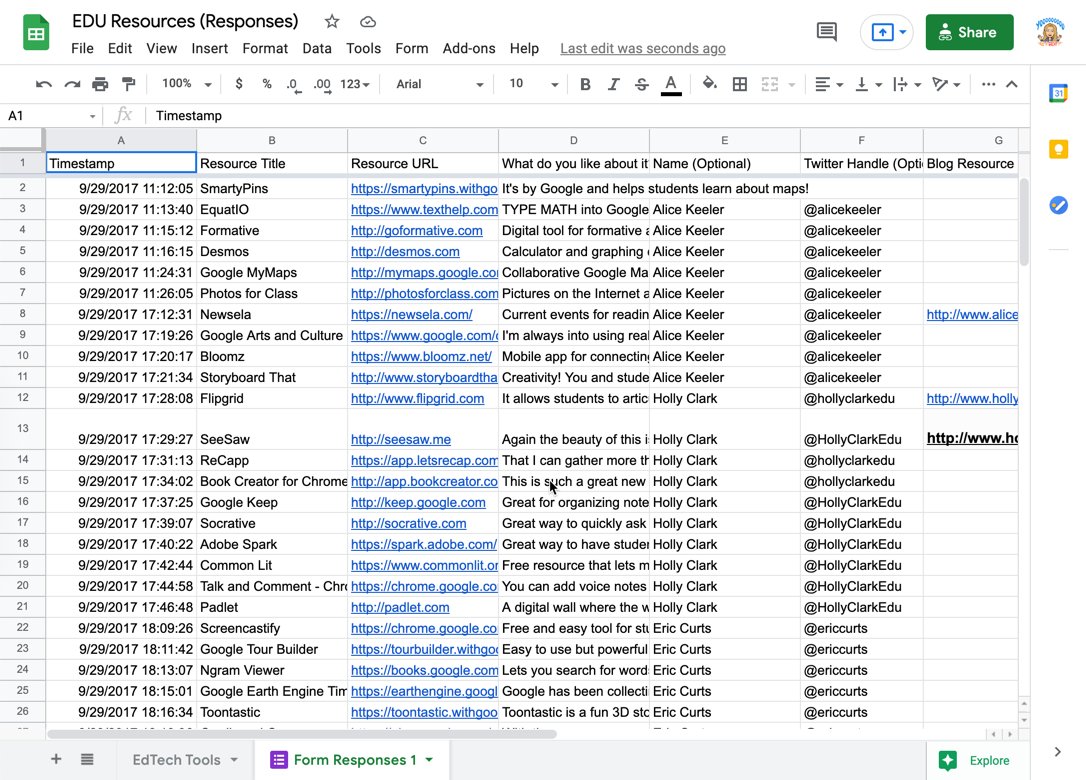This screenshot has height=780, width=1086.
Task: Open Calendar side panel icon
Action: tap(1058, 94)
